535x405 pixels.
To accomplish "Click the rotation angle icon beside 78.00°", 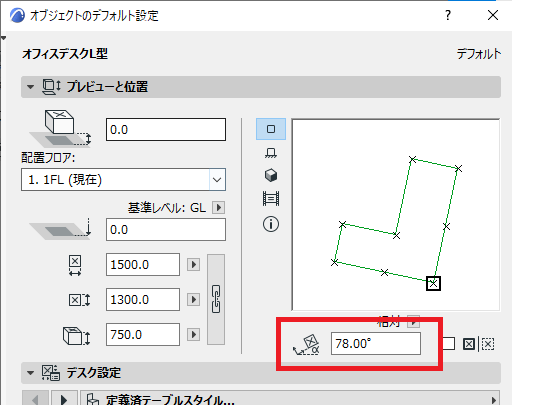I will pos(306,345).
